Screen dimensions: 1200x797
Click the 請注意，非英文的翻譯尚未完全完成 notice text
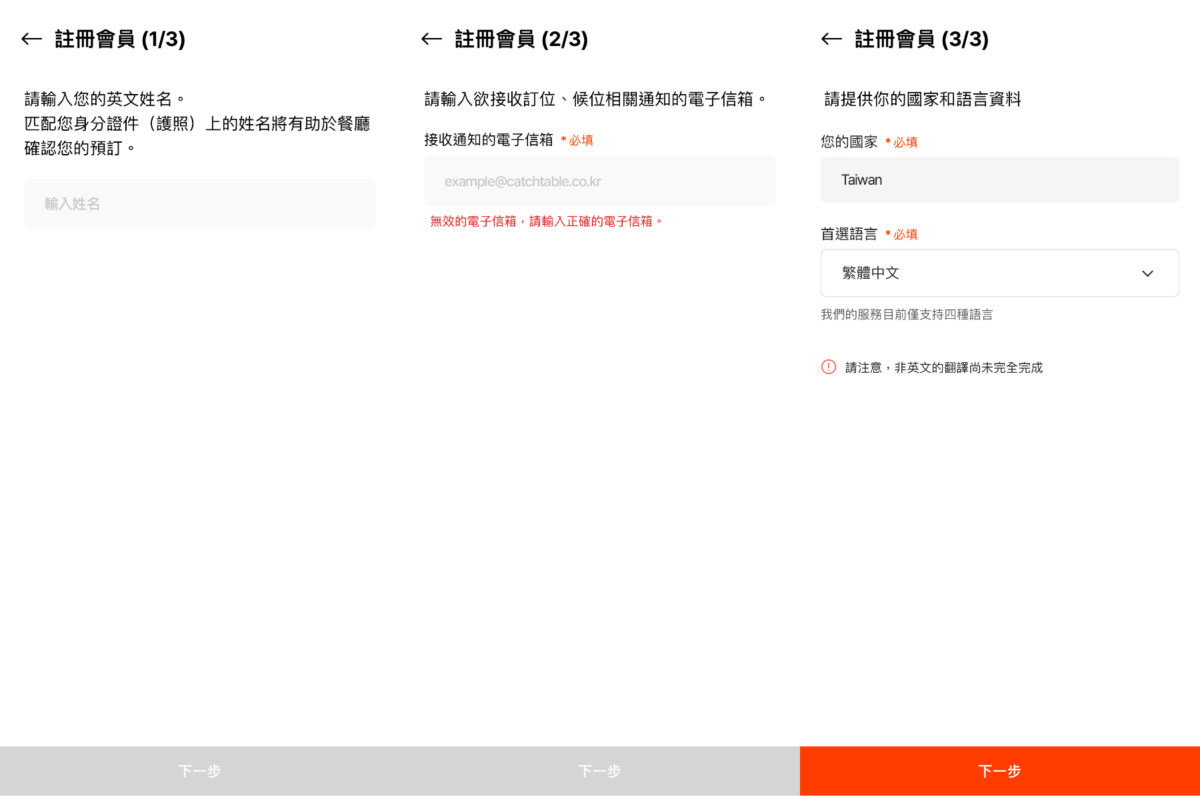coord(944,368)
